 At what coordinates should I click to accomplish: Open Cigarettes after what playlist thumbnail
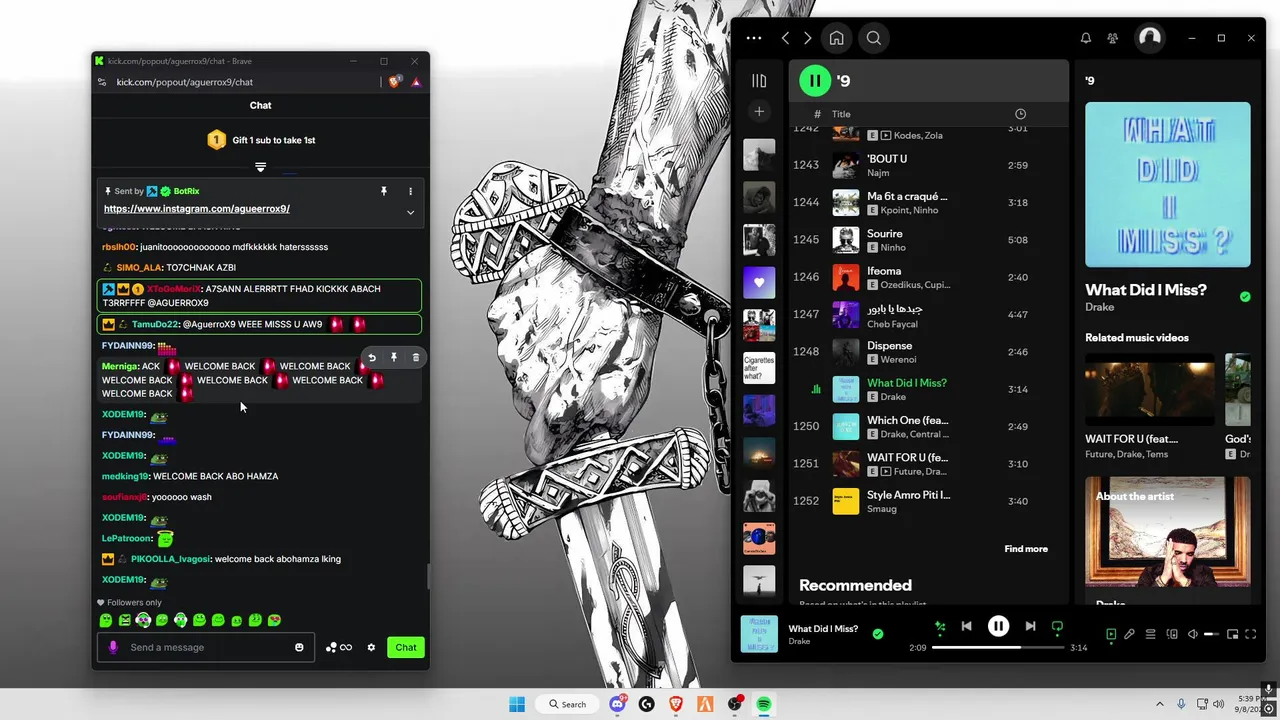[759, 368]
